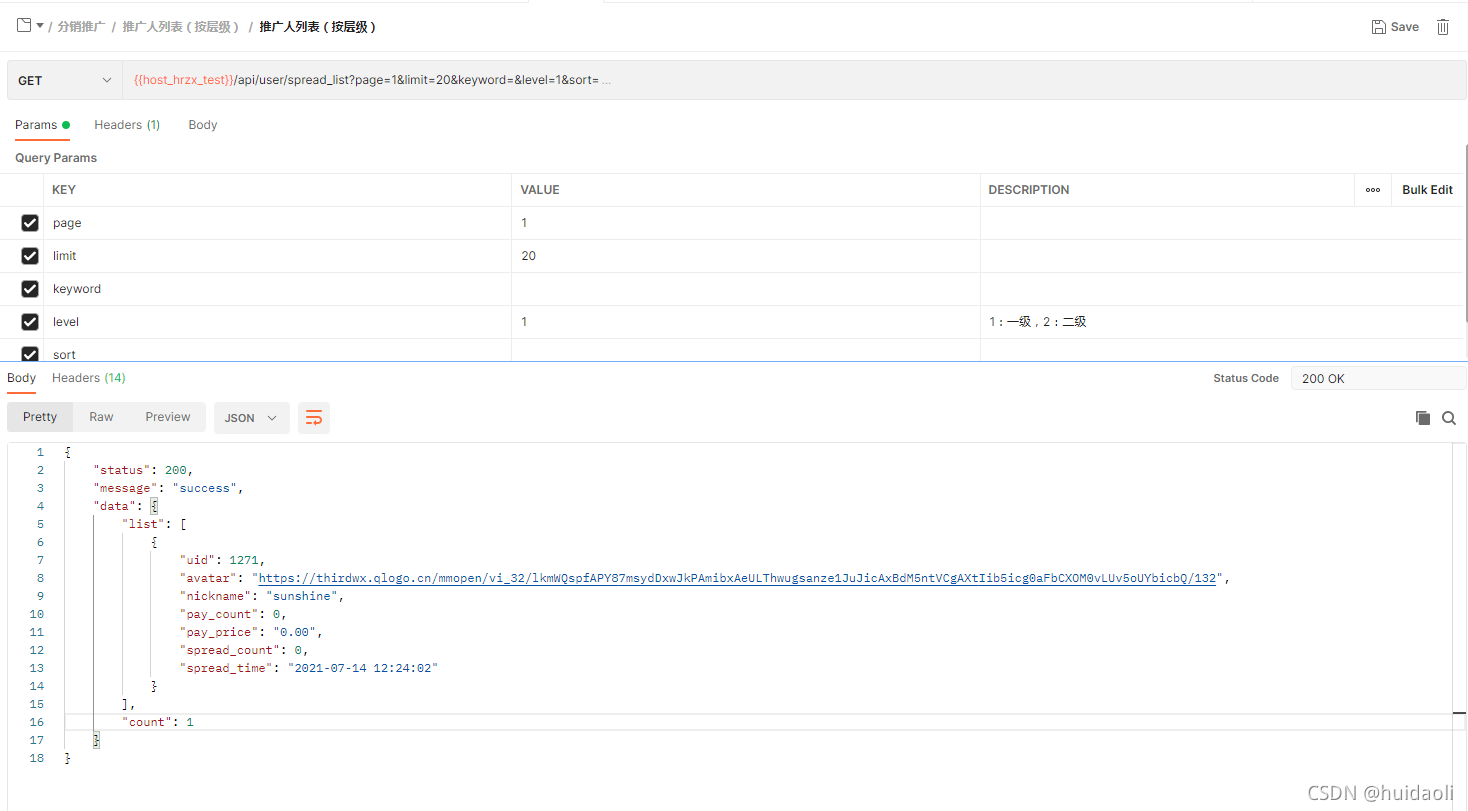Open the response Headers (14) tab
The height and width of the screenshot is (811, 1468).
89,378
